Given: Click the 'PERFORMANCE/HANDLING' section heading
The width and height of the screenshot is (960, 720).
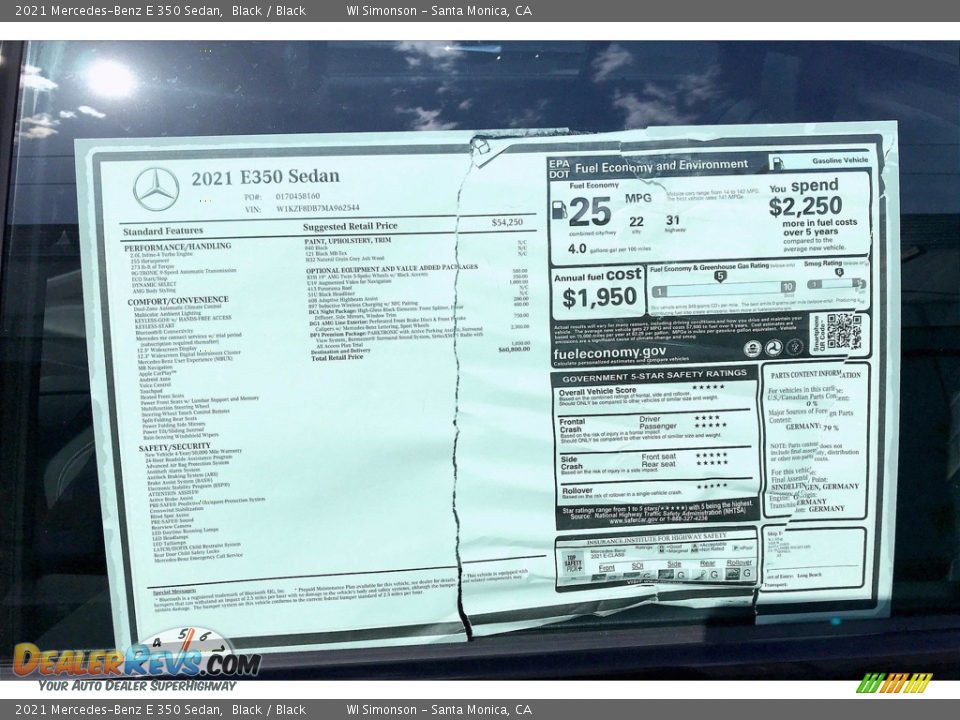Looking at the screenshot, I should (x=178, y=246).
